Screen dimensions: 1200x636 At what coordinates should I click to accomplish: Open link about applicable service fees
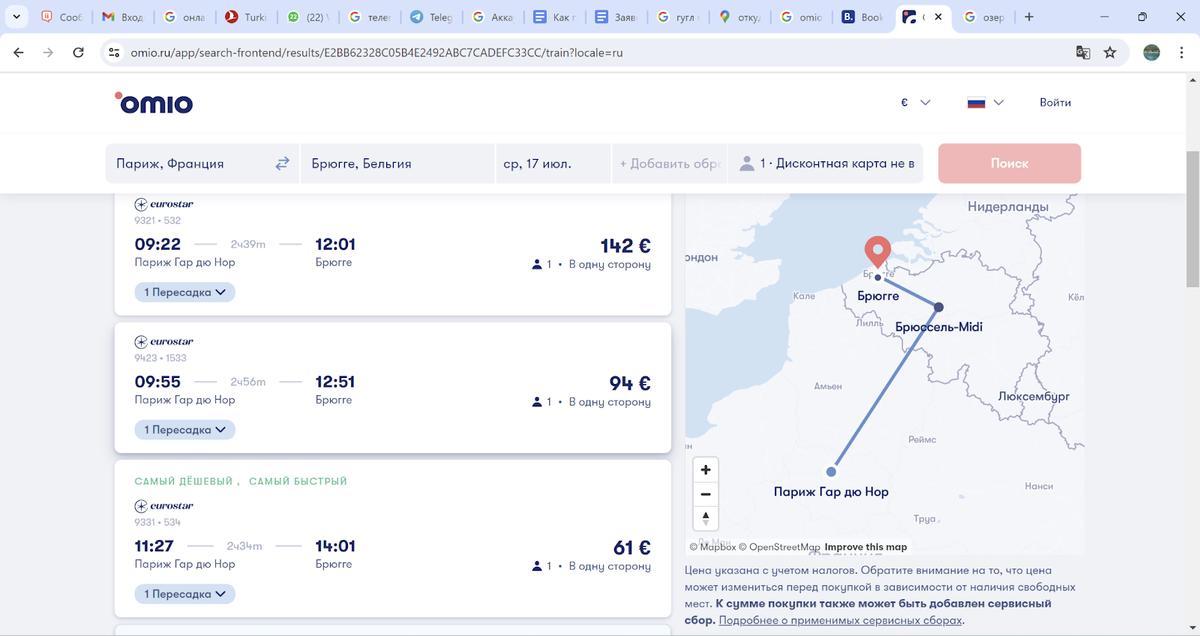click(840, 620)
